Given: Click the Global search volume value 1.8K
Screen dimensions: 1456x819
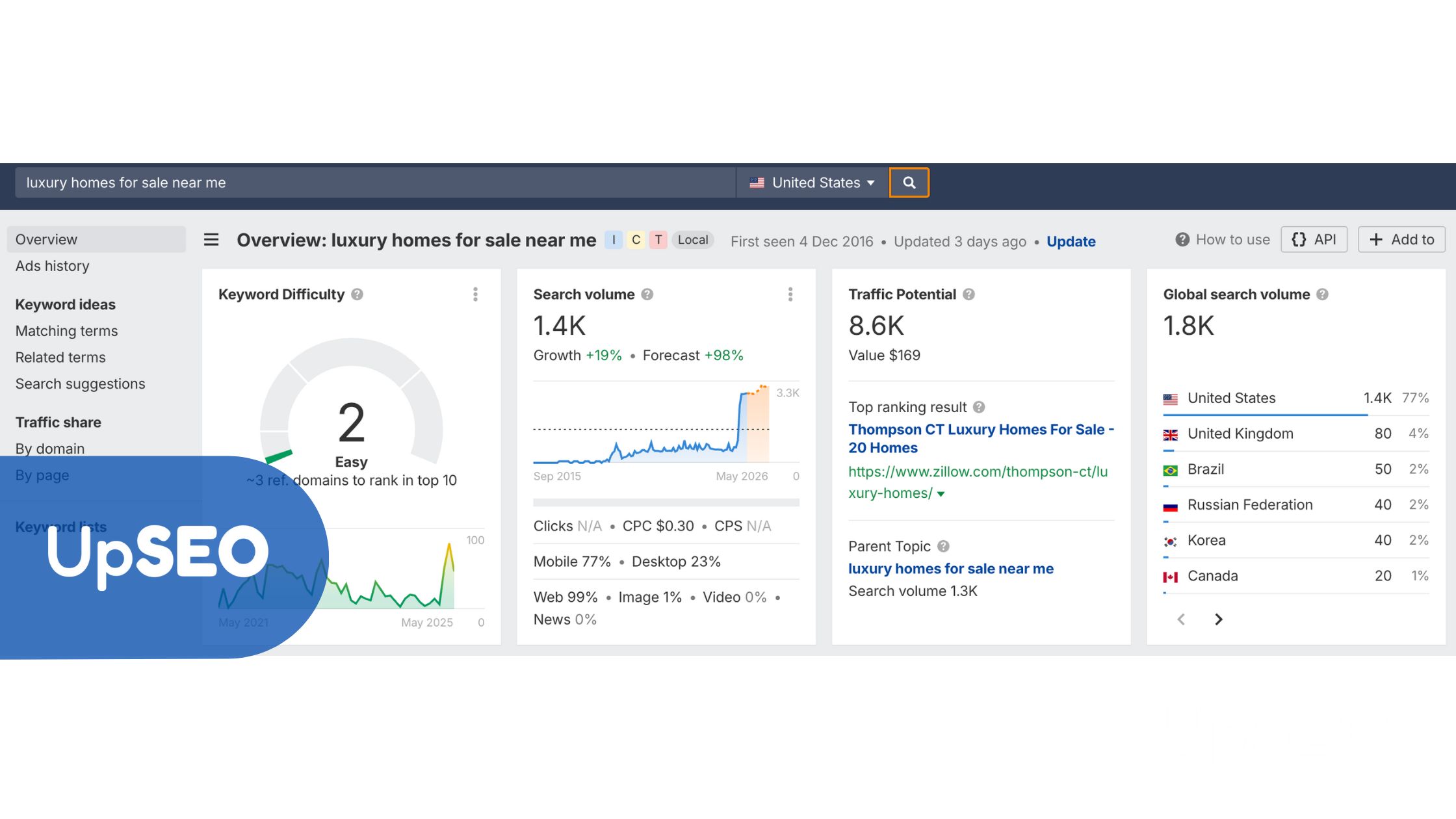Looking at the screenshot, I should pyautogui.click(x=1189, y=326).
